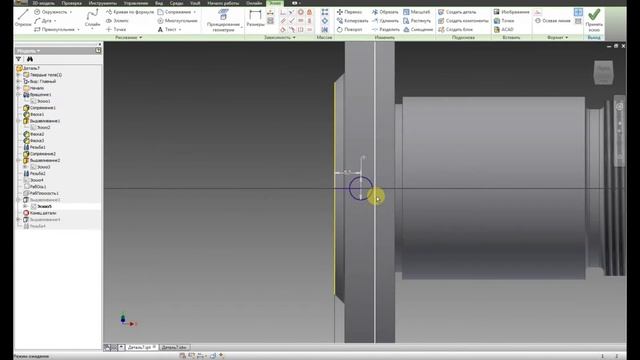The image size is (640, 360).
Task: Select the Прямоугольник rectangle tool
Action: pos(54,29)
